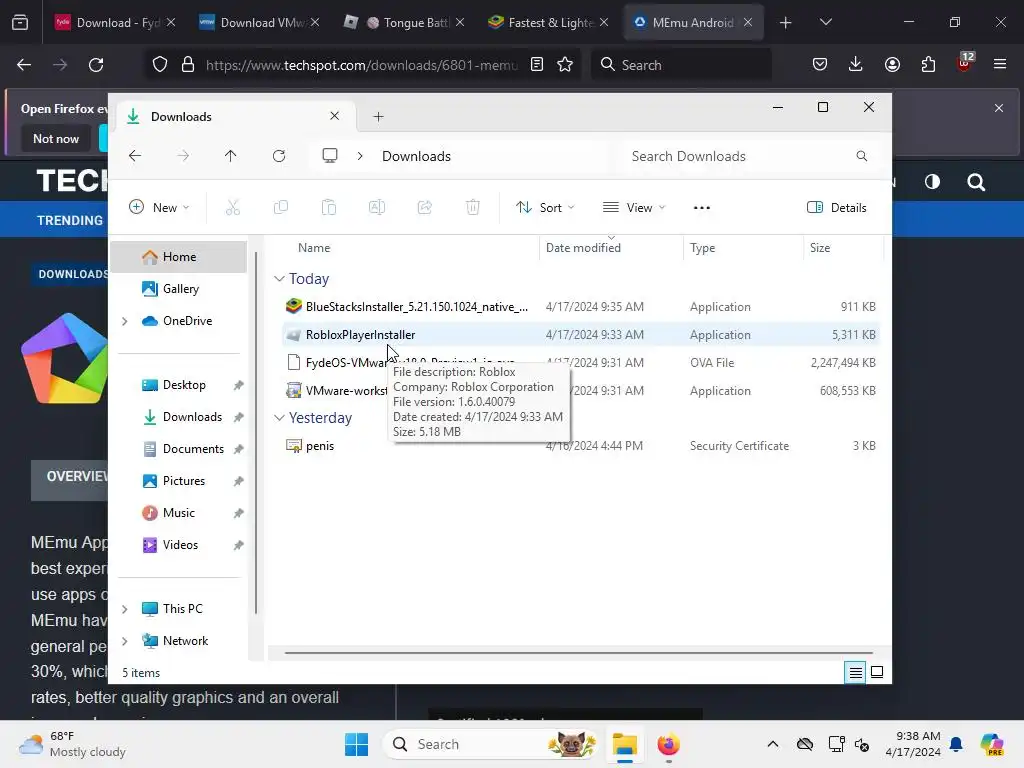Go back in File Explorer
The height and width of the screenshot is (768, 1024).
(135, 156)
